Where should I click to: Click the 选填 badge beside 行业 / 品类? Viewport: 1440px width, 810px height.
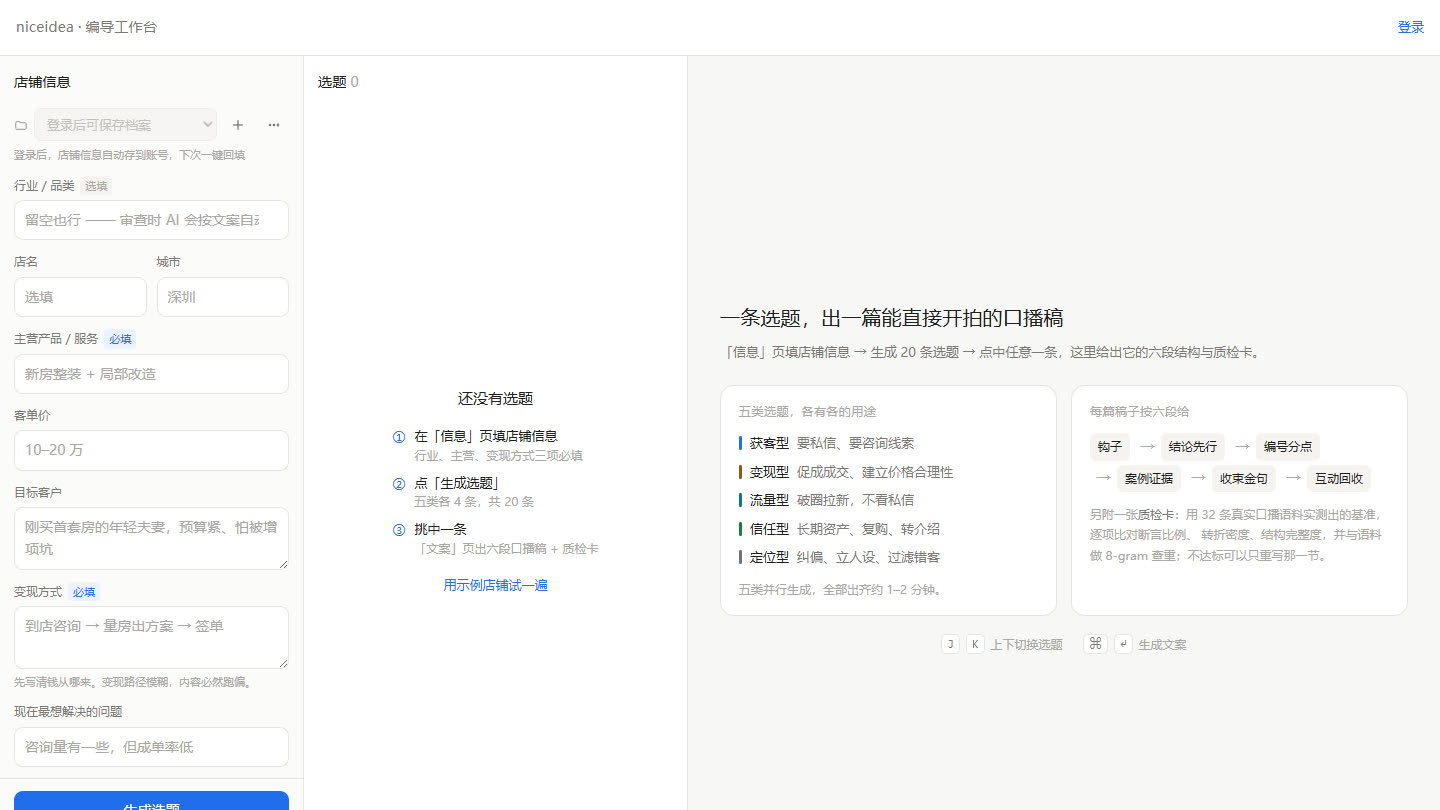pos(96,186)
